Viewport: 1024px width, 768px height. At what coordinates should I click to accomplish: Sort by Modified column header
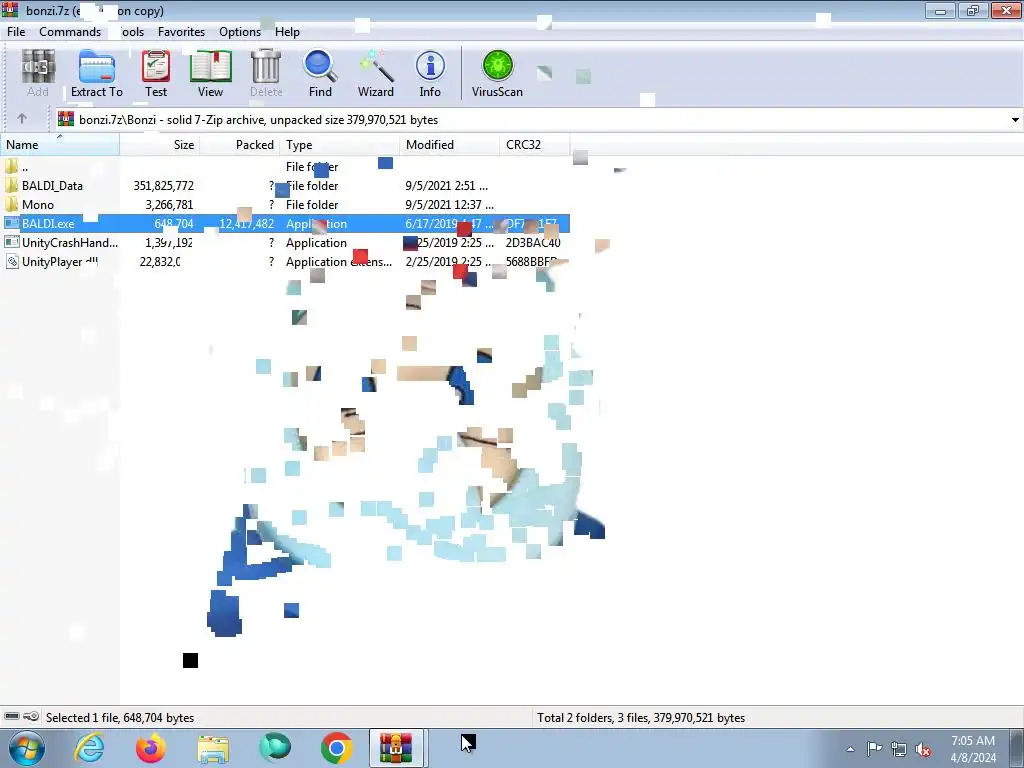pyautogui.click(x=449, y=144)
